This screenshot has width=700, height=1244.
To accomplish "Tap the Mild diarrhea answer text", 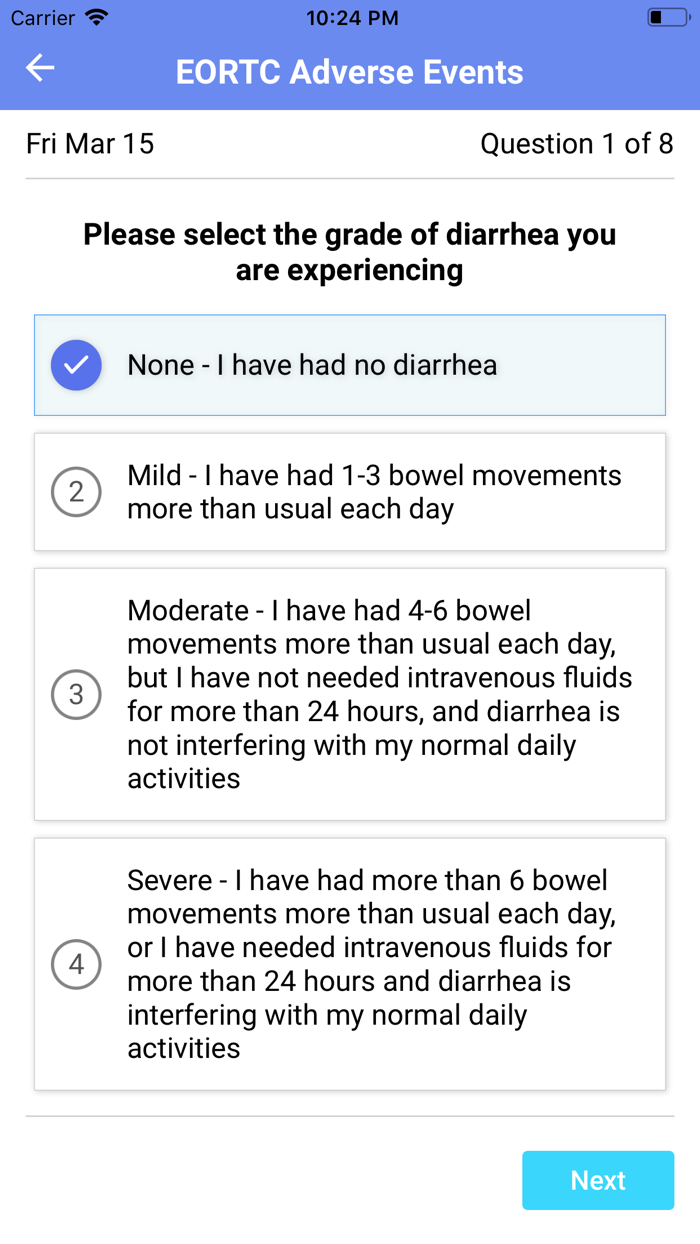I will (x=374, y=492).
